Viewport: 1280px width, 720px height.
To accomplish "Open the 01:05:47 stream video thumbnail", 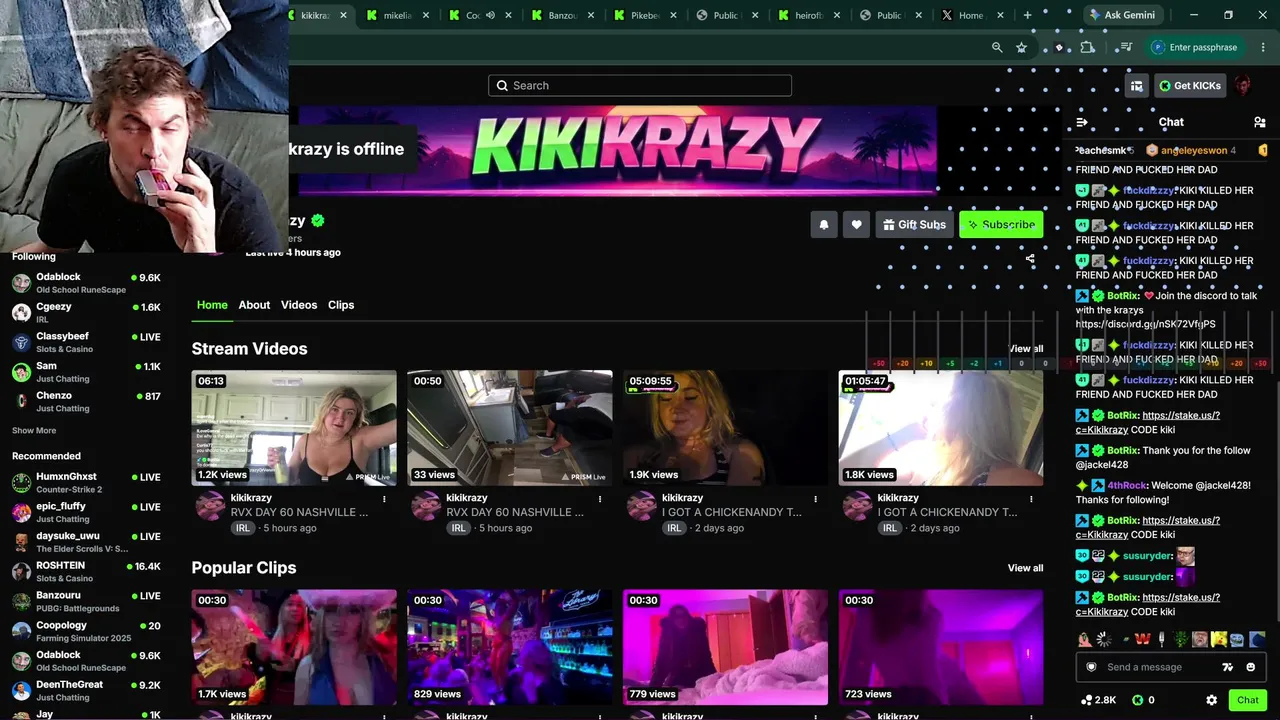I will [x=941, y=428].
